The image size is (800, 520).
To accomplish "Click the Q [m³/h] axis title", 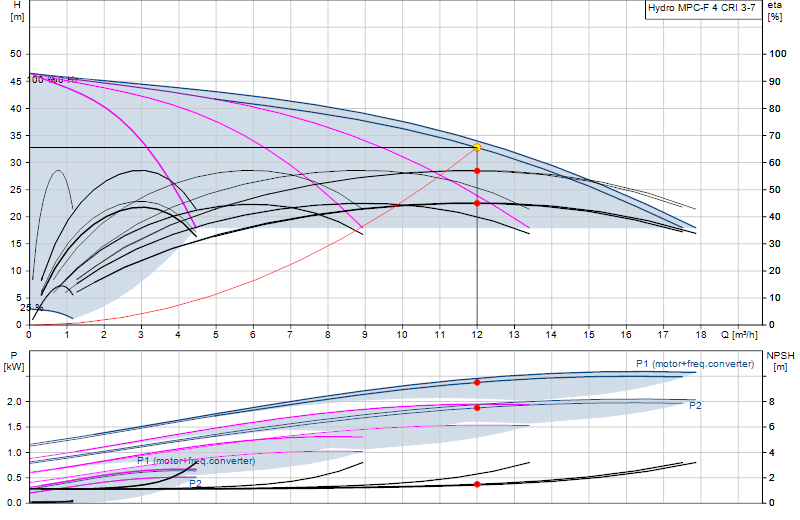I will pyautogui.click(x=739, y=335).
